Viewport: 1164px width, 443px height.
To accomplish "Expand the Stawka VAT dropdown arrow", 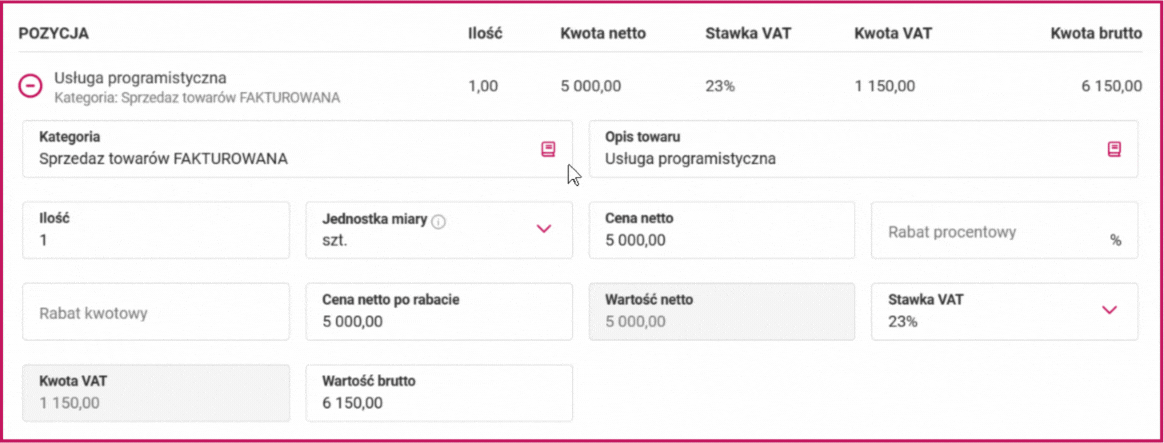I will [x=1109, y=310].
